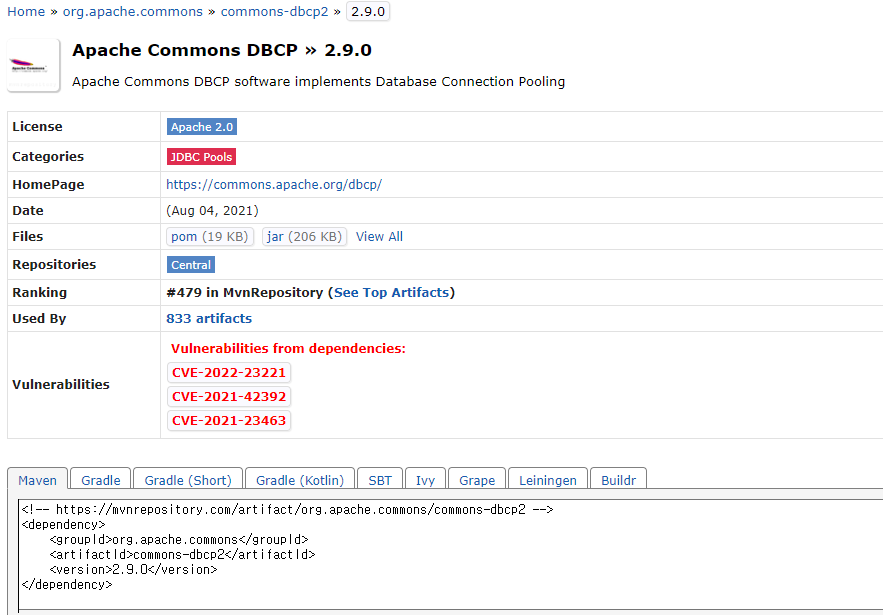Download the jar (206 KB) file

click(304, 237)
